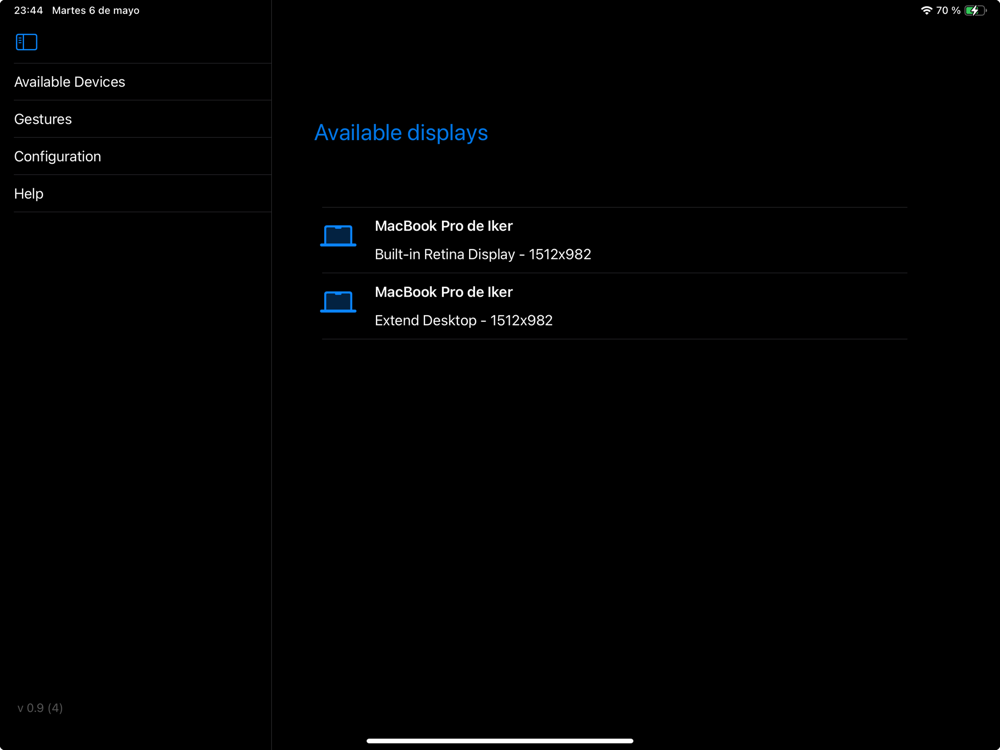This screenshot has width=1000, height=750.
Task: Tap the battery charging icon
Action: click(975, 10)
